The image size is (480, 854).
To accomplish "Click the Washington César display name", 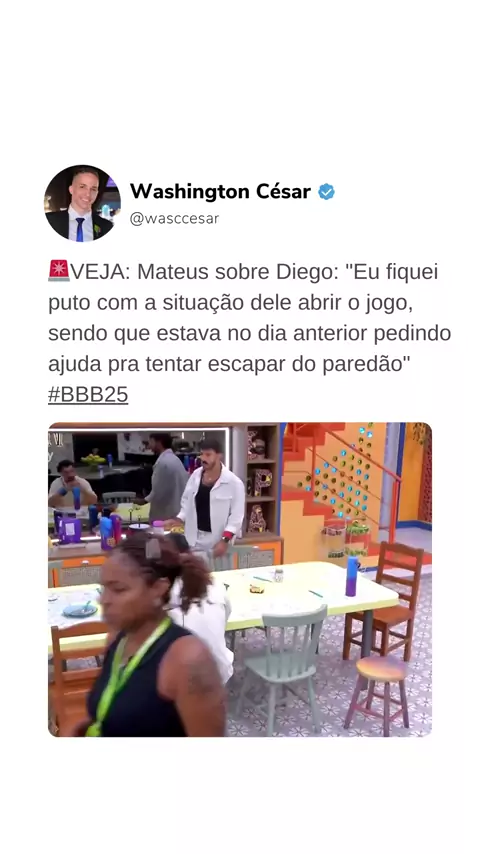I will (x=220, y=192).
